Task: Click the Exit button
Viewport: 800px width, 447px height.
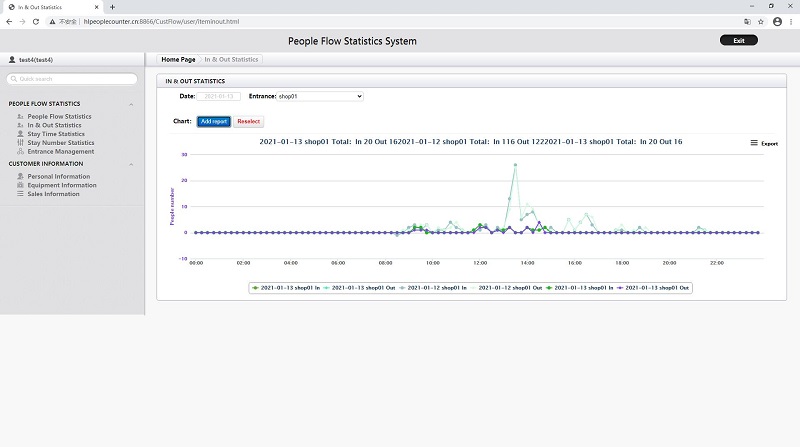Action: click(x=739, y=40)
